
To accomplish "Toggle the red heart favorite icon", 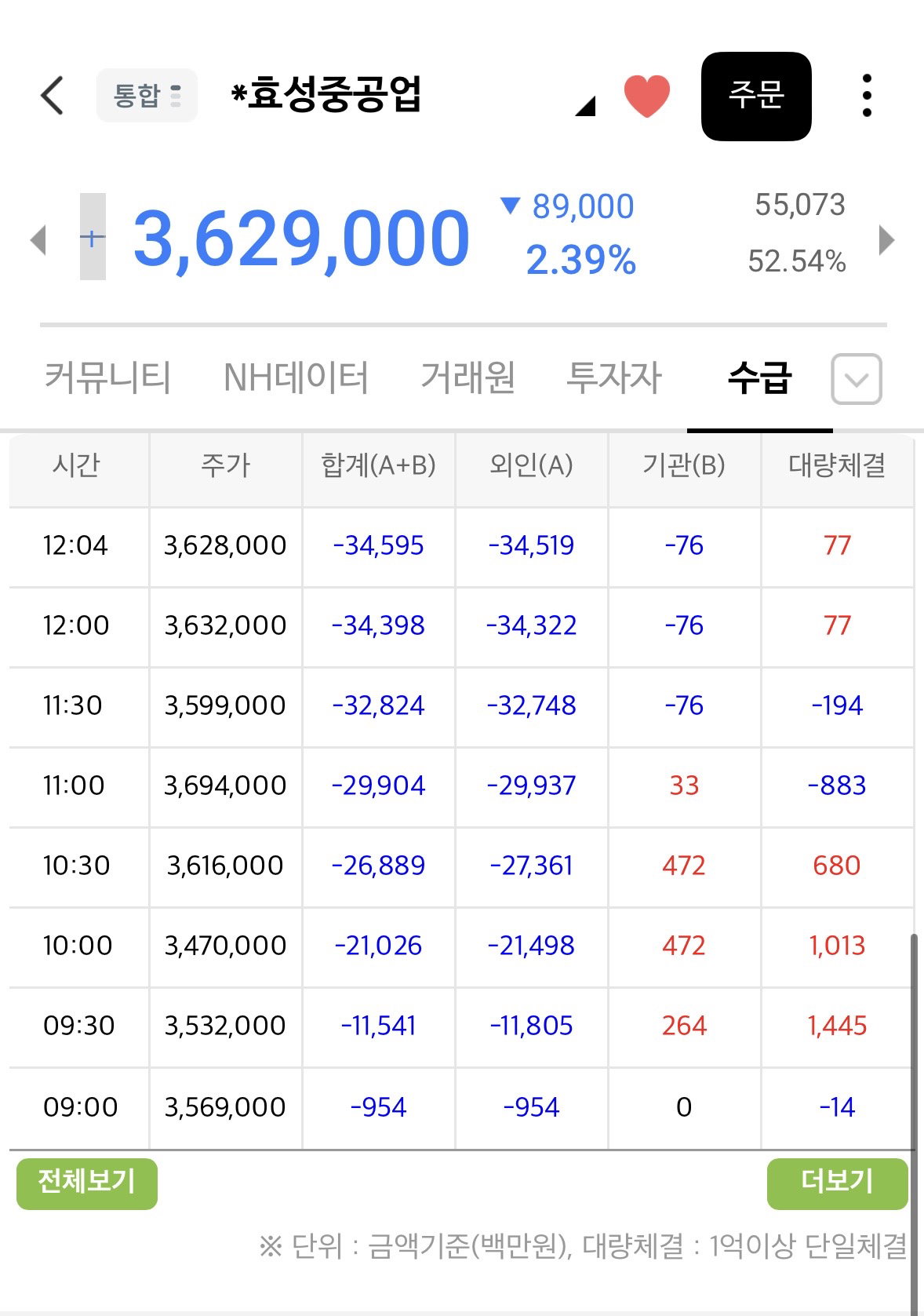I will [647, 96].
